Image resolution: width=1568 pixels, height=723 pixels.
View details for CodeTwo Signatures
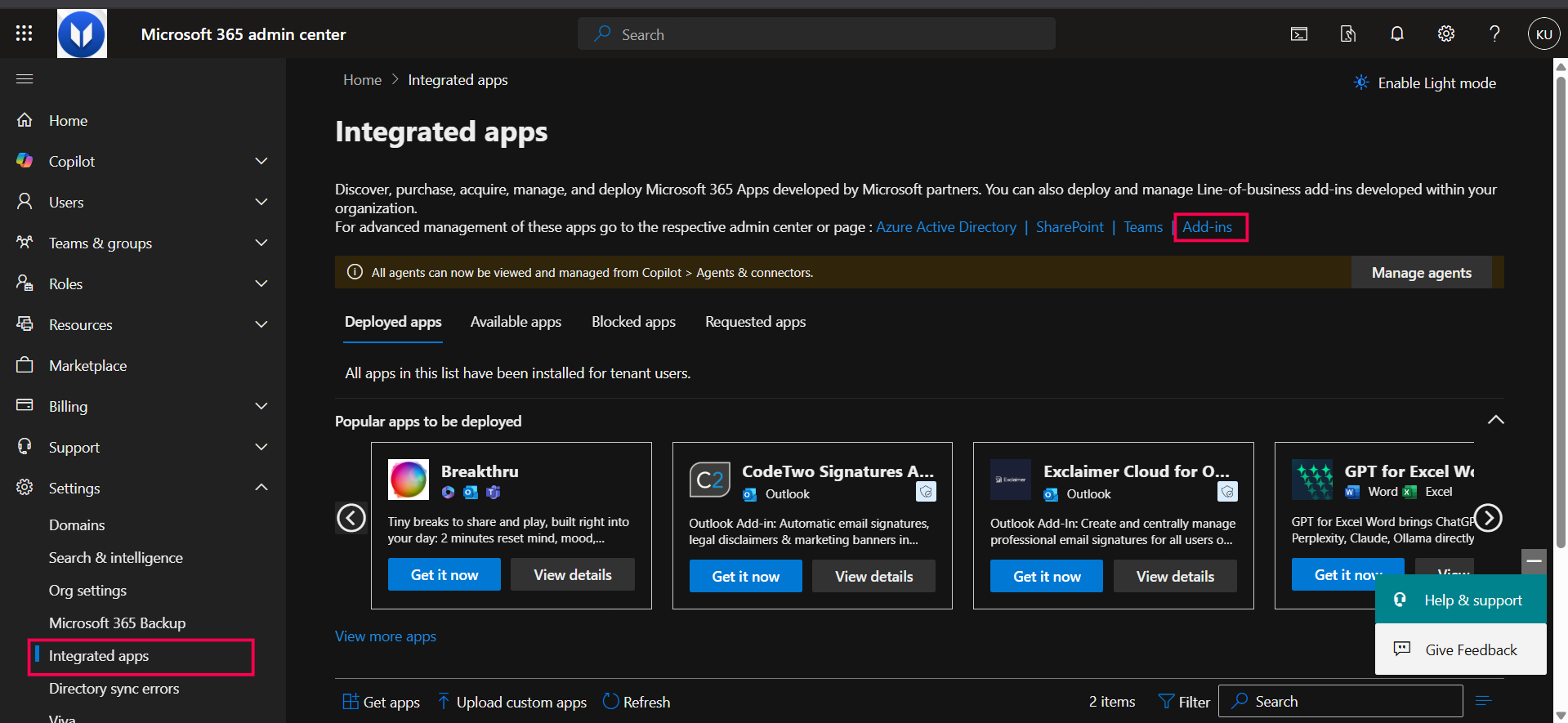873,576
